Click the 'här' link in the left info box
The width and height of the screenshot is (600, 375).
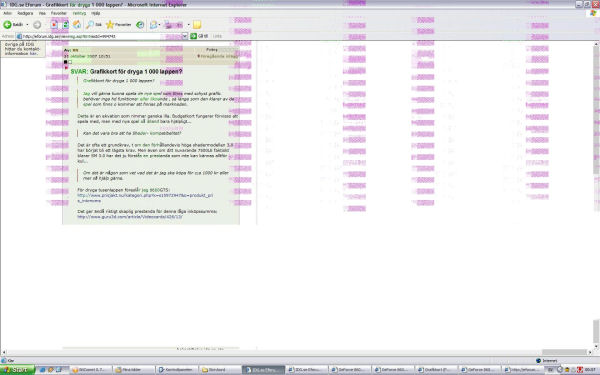coord(33,54)
